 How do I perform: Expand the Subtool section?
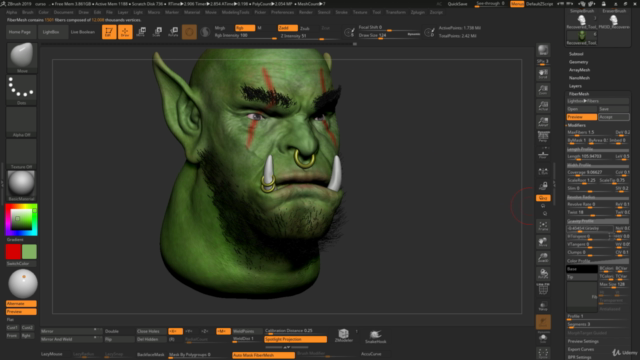pyautogui.click(x=576, y=54)
